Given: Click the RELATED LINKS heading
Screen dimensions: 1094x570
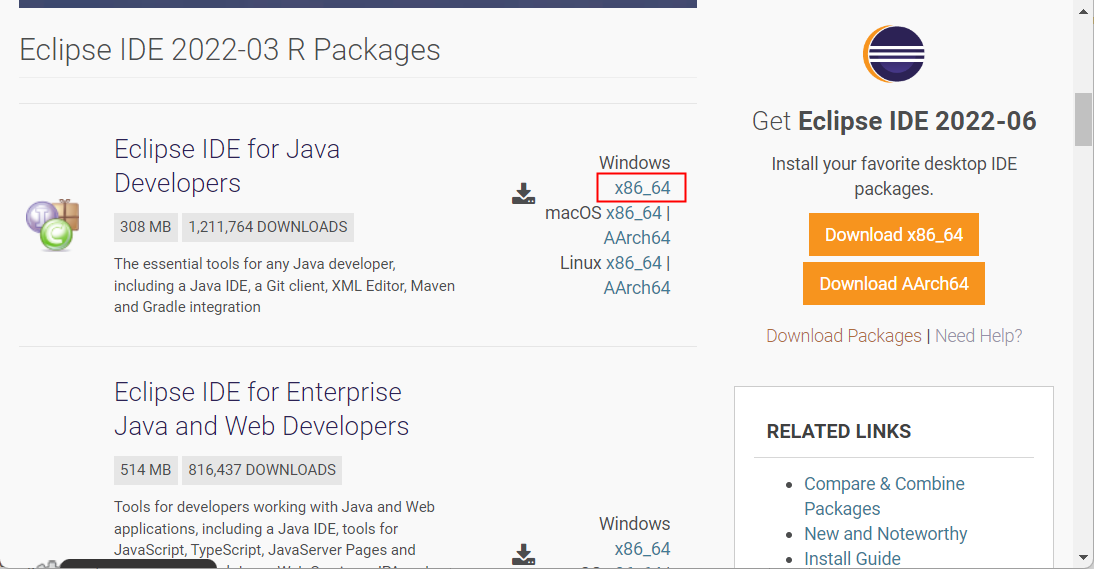Looking at the screenshot, I should (x=839, y=431).
